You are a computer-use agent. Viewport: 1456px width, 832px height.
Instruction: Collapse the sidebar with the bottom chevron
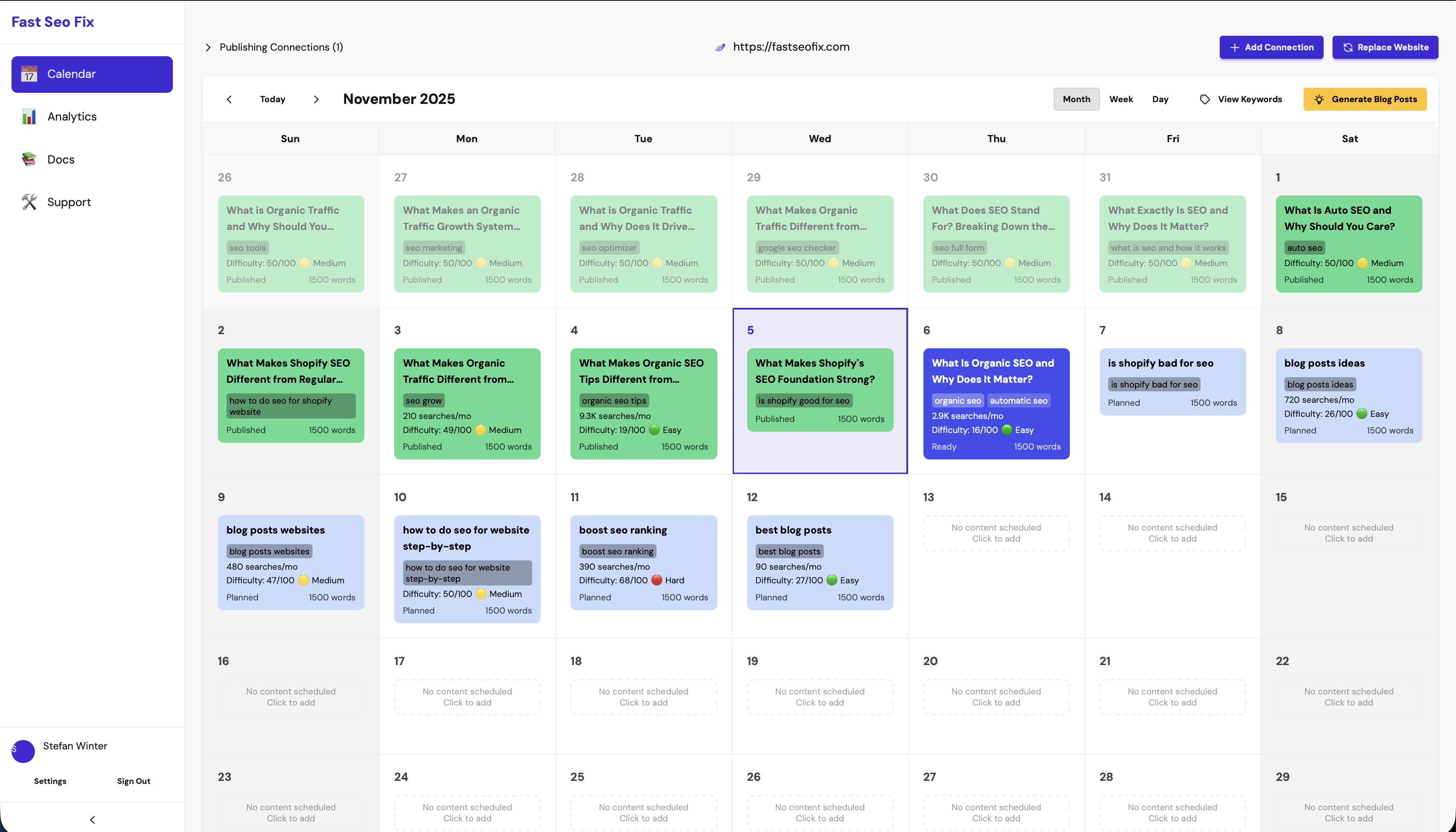click(92, 819)
